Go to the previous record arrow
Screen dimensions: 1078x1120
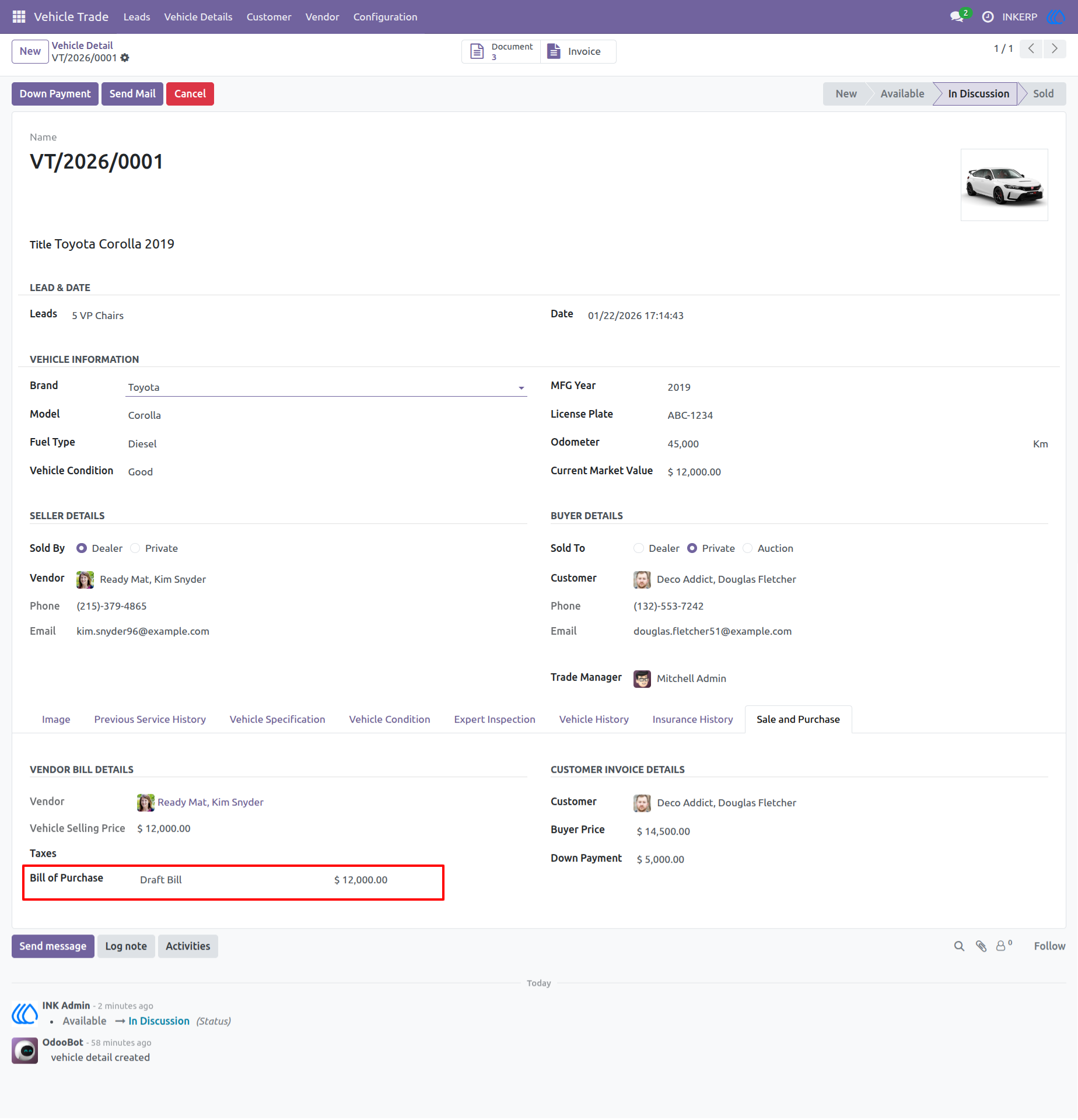(x=1031, y=48)
